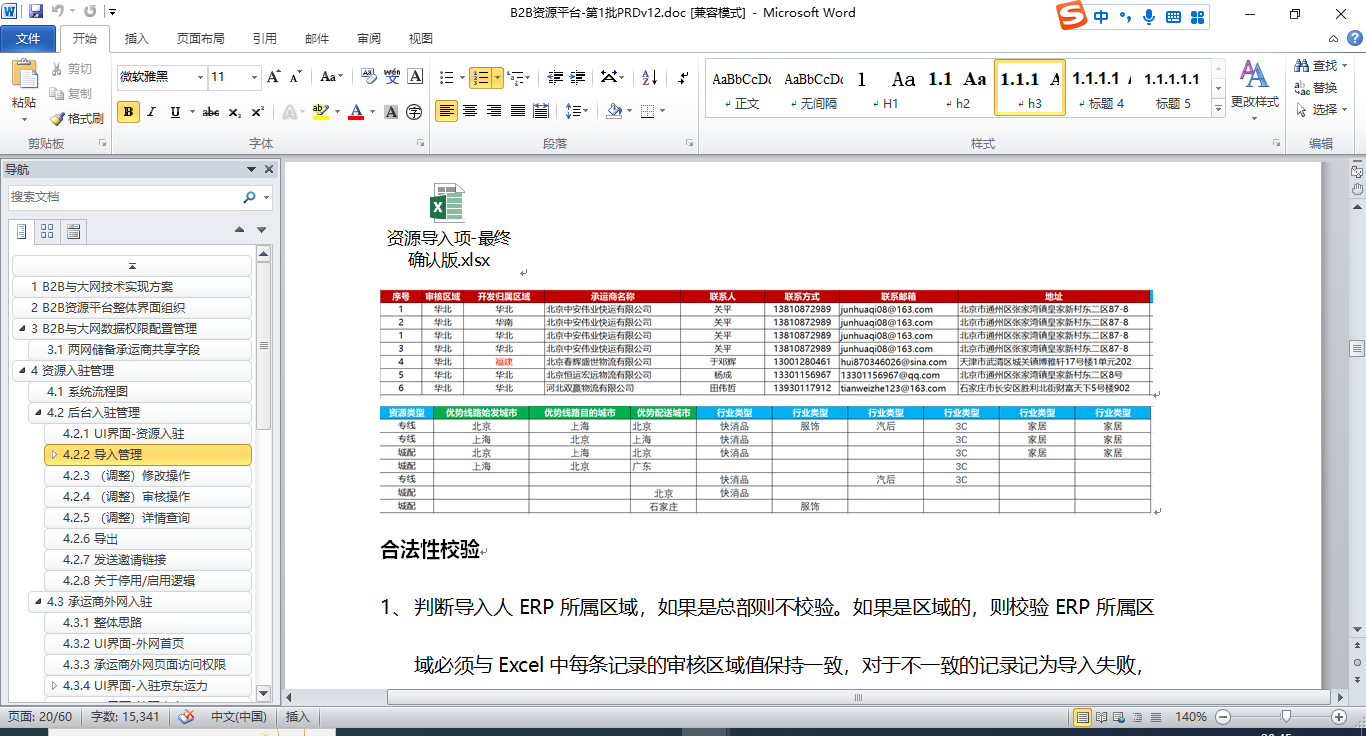Click the sort A-Z icon
1366x736 pixels.
(649, 77)
